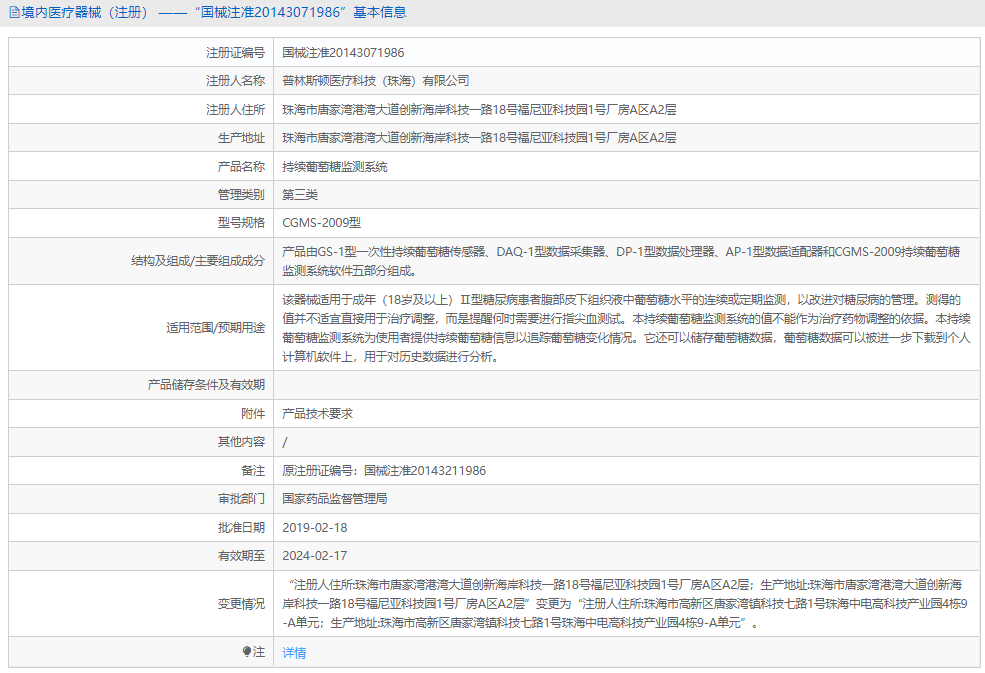Click the document icon in the page header

click(x=14, y=13)
